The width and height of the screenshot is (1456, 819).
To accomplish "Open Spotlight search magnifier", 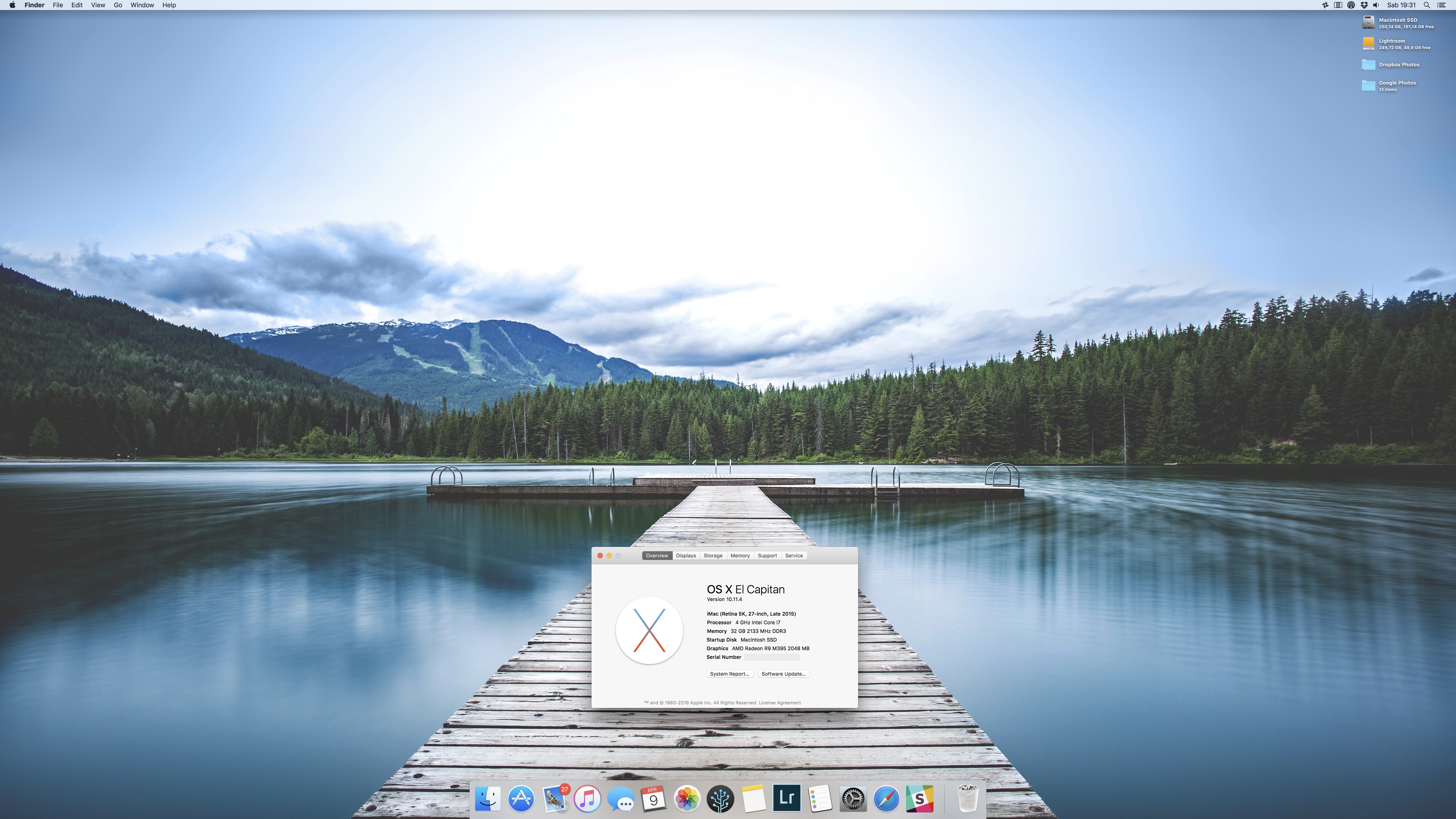I will (x=1427, y=5).
